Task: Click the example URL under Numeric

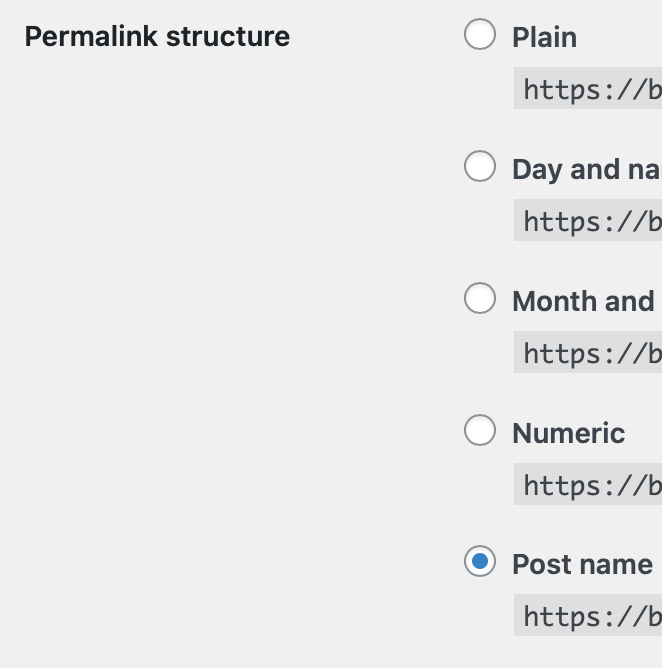Action: click(588, 484)
